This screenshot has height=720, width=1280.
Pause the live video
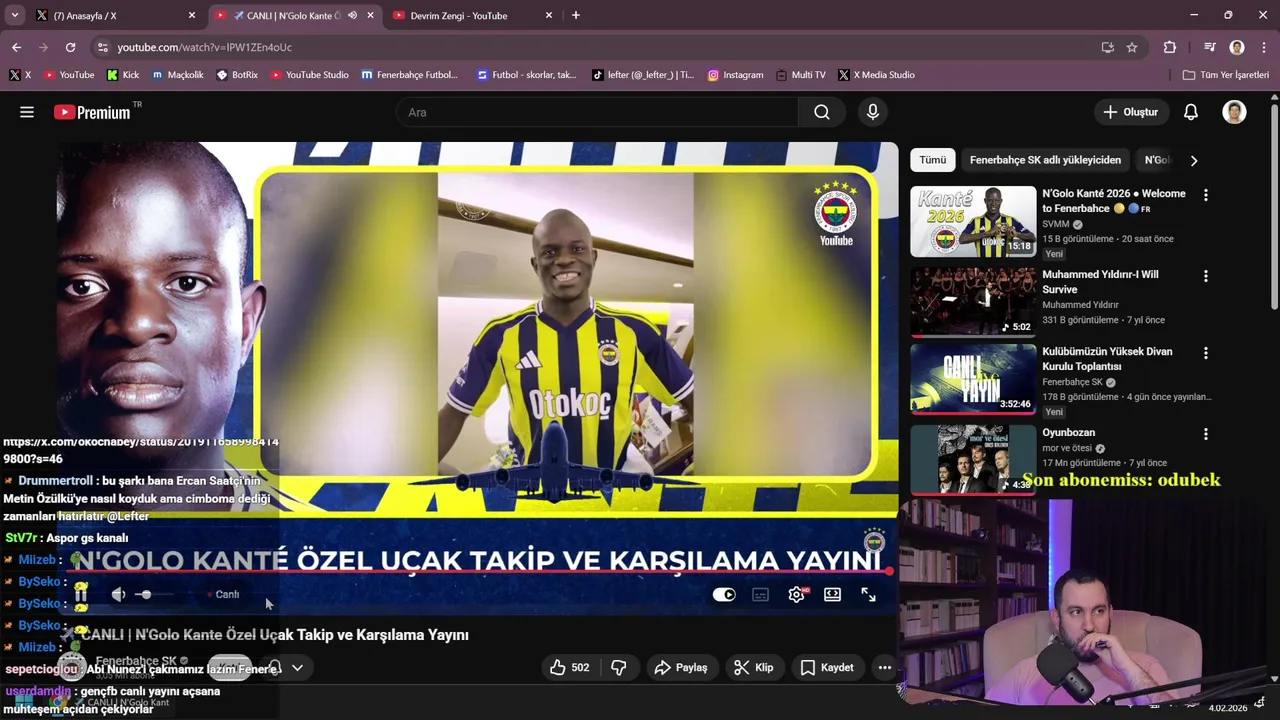tap(81, 594)
